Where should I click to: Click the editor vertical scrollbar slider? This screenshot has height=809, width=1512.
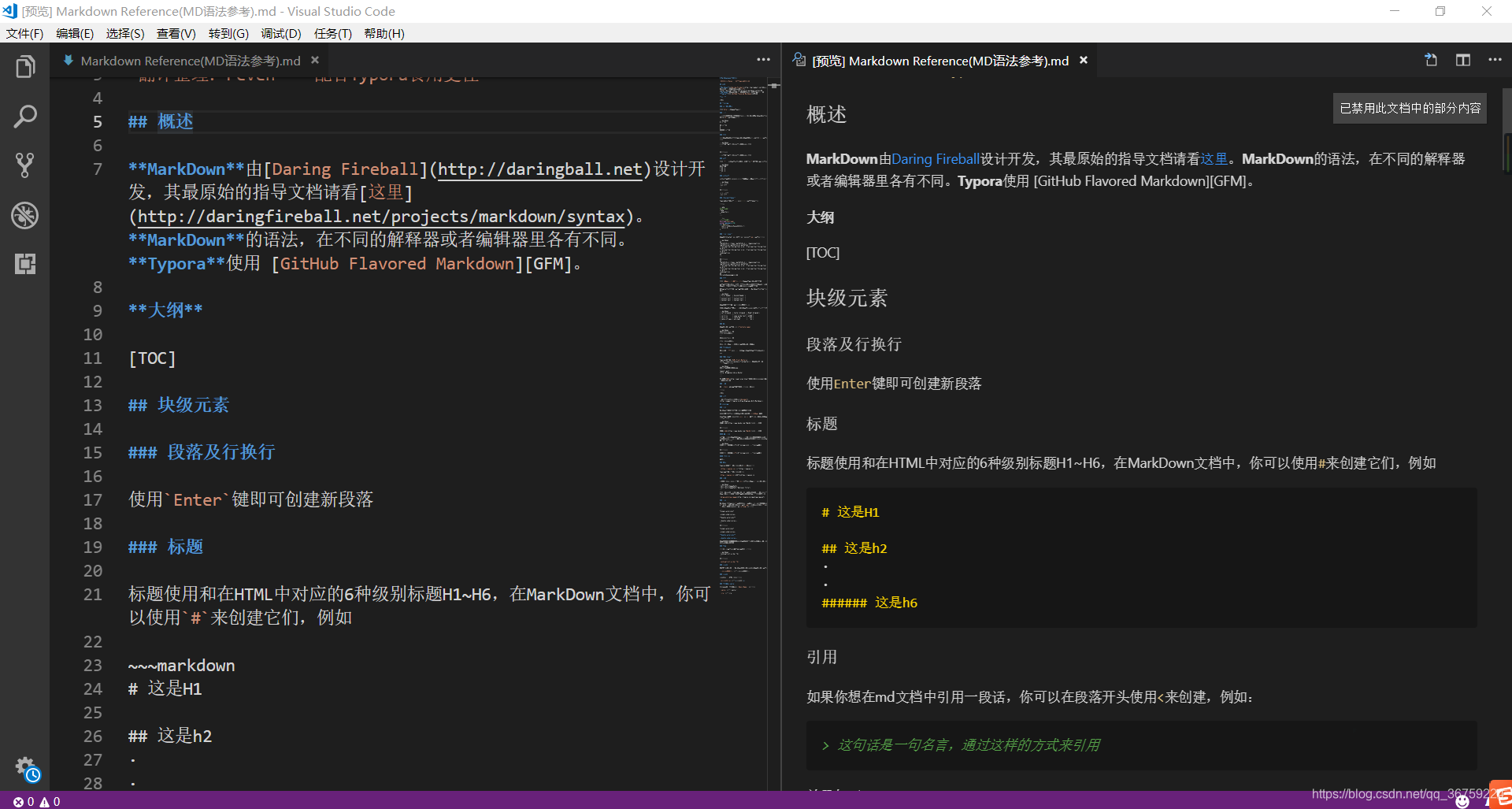click(774, 85)
